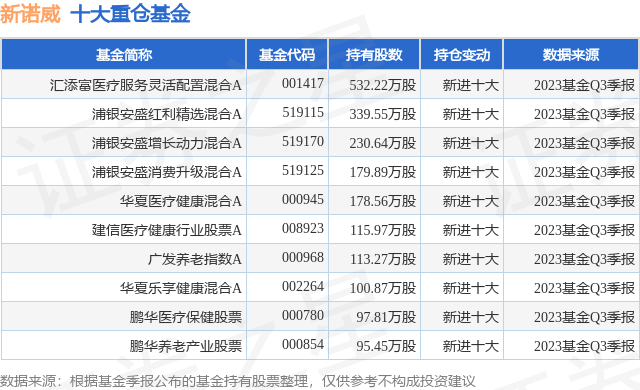
Task: Click the 新诺威 stock title
Action: coord(31,14)
